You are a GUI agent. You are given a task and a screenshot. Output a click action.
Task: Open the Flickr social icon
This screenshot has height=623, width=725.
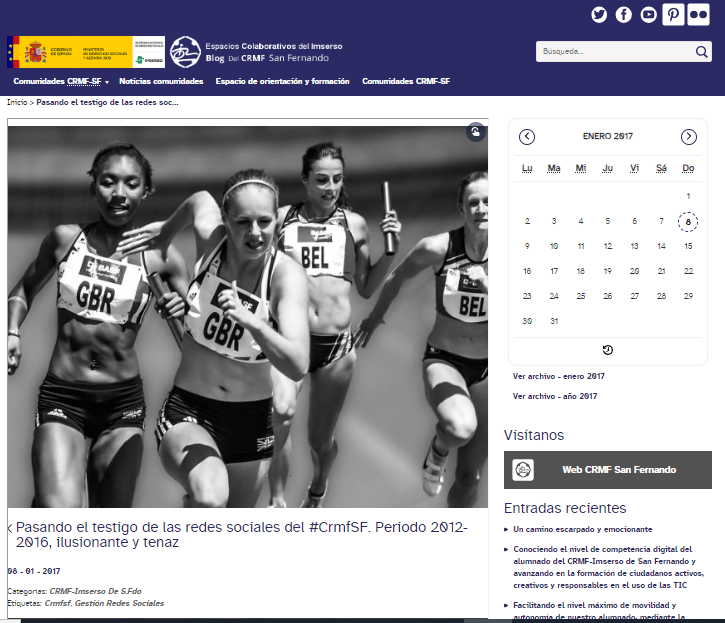(x=698, y=14)
